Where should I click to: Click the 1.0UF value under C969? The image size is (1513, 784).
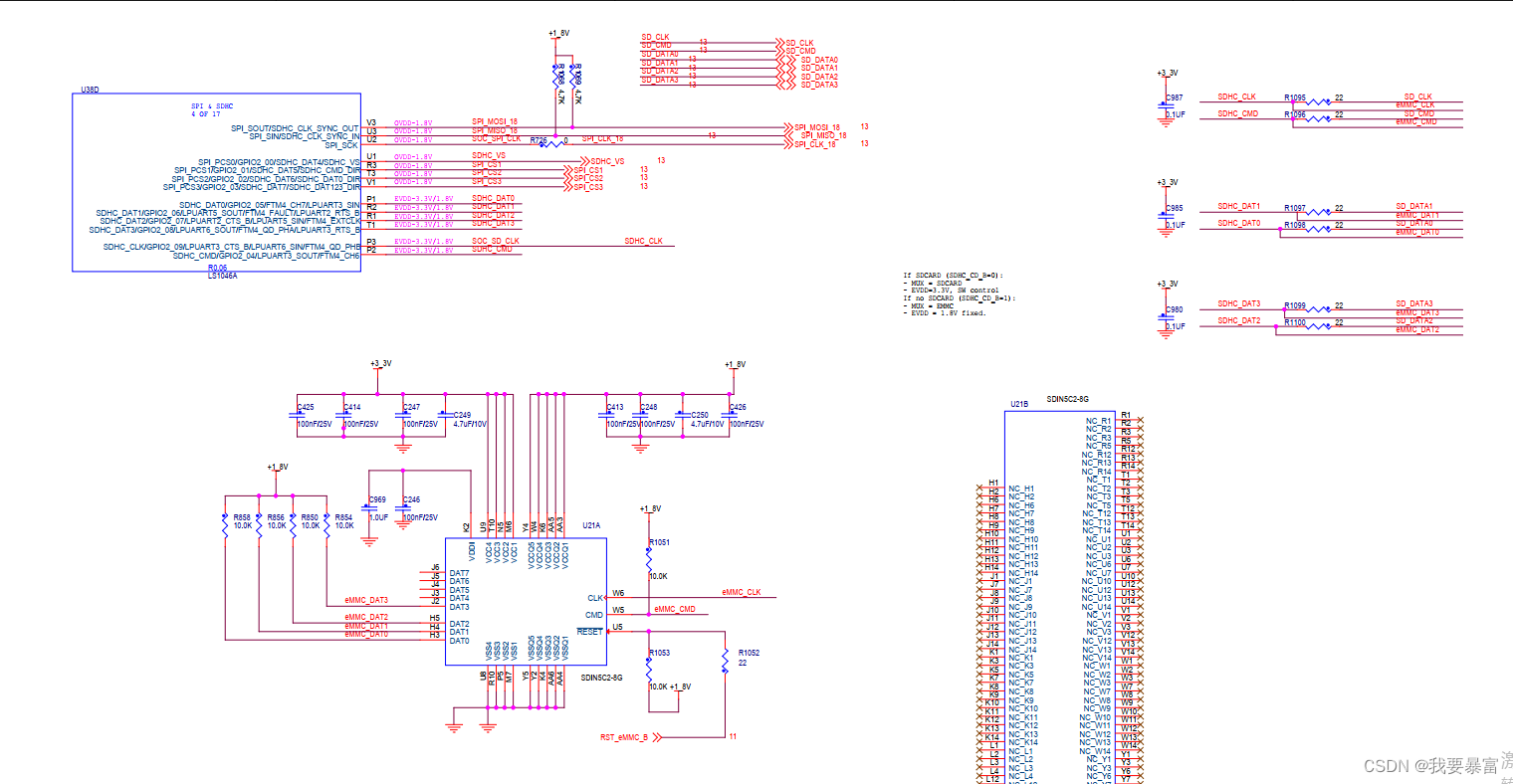(378, 517)
